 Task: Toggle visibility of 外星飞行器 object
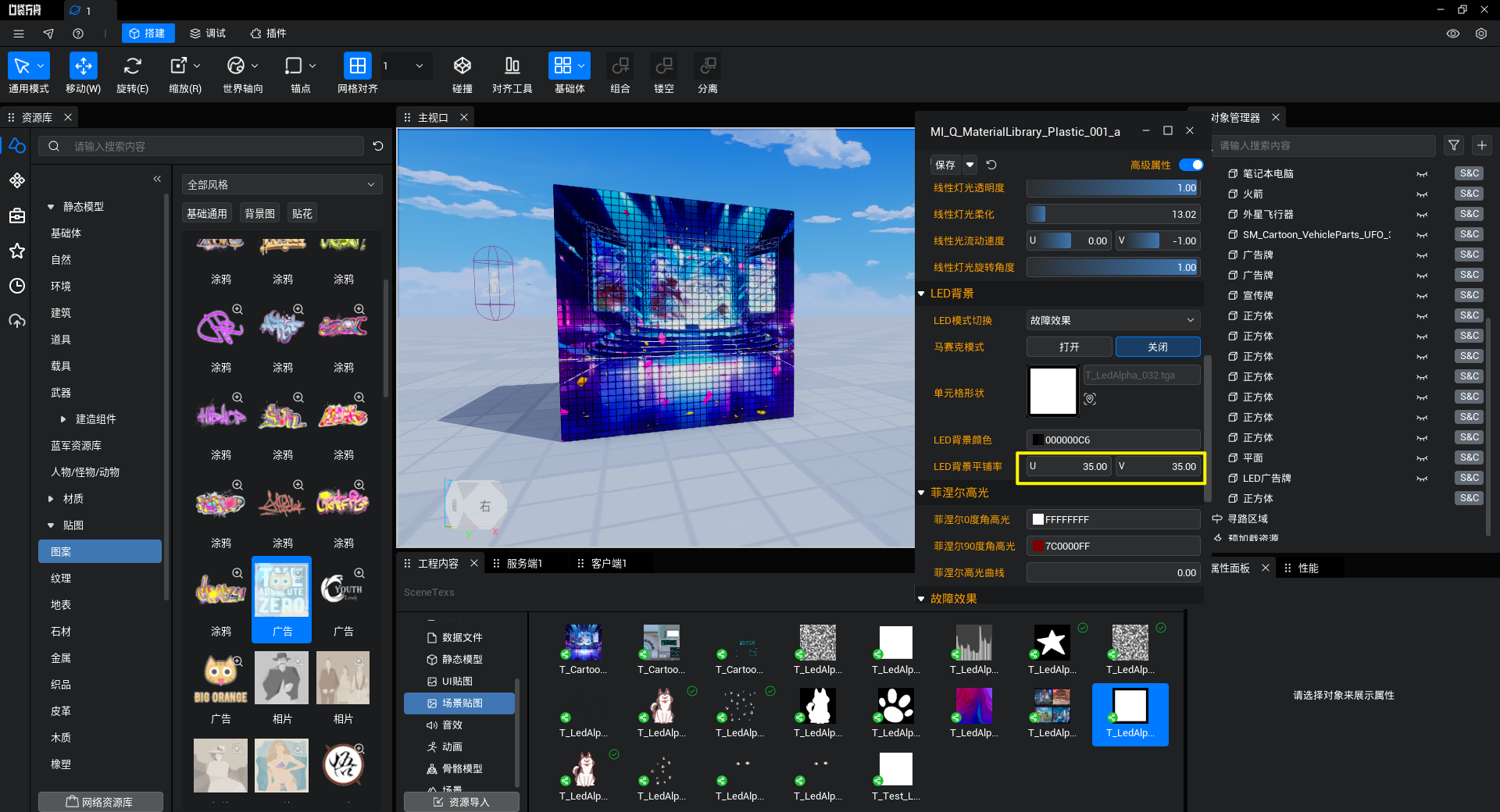click(1422, 215)
